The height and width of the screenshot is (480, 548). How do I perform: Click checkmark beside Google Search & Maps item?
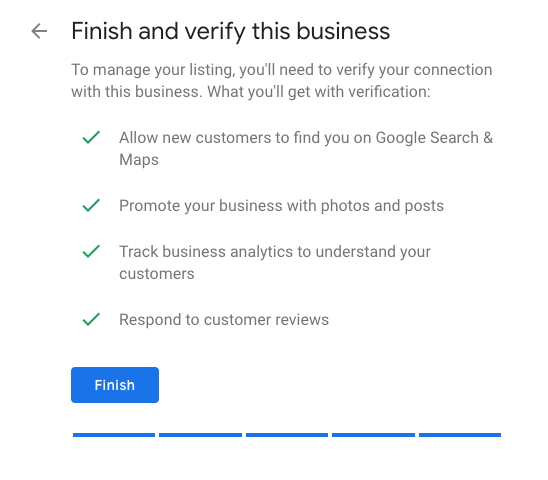pyautogui.click(x=91, y=137)
